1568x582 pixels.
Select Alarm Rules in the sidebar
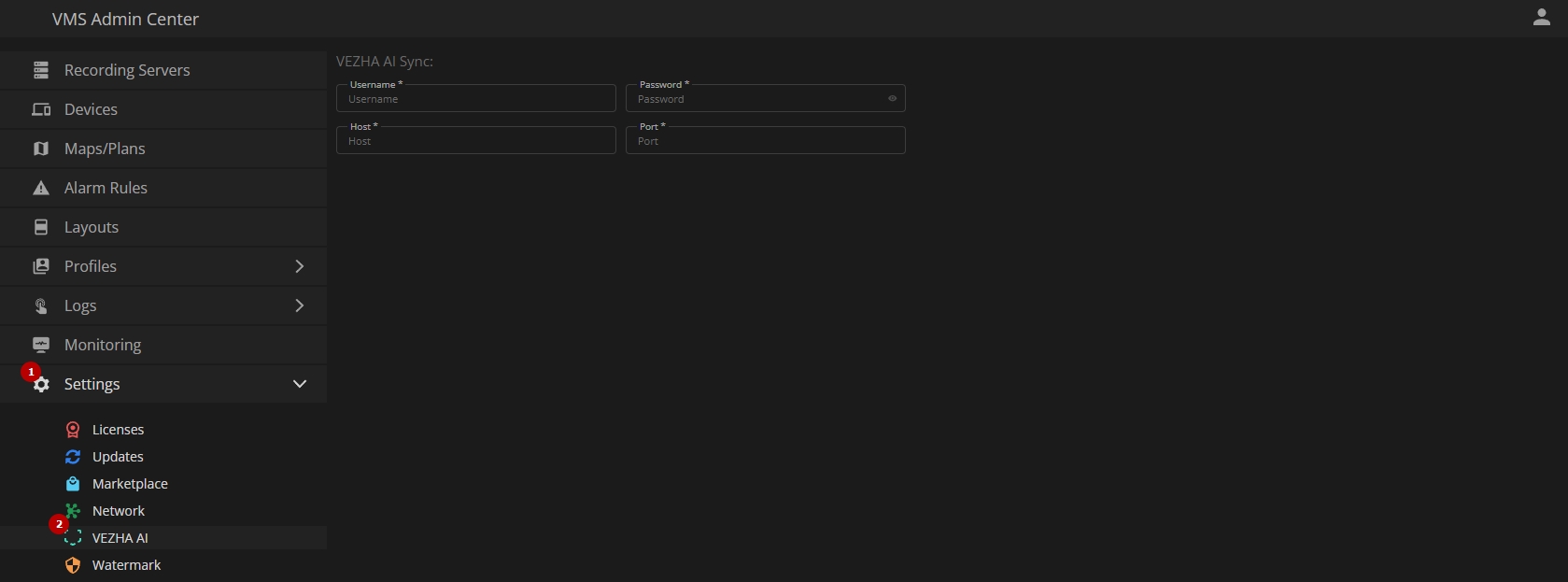(163, 188)
